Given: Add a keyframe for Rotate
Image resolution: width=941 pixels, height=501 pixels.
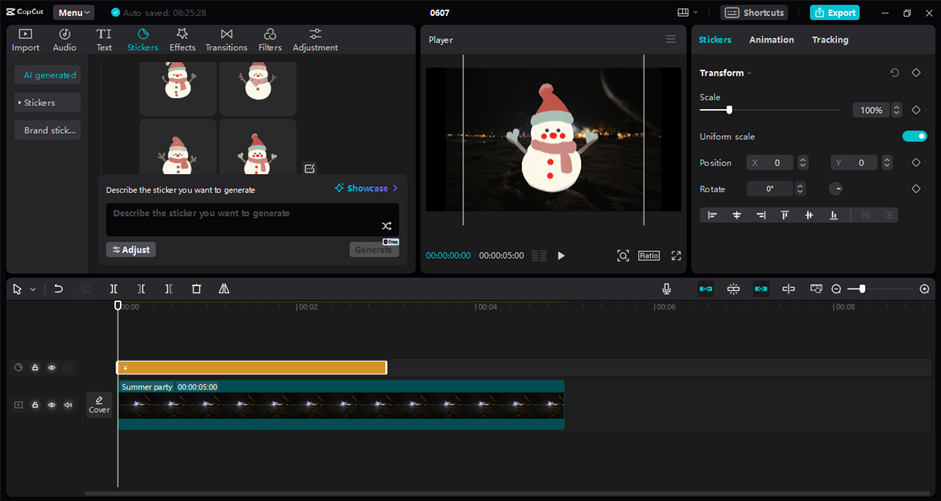Looking at the screenshot, I should [916, 188].
